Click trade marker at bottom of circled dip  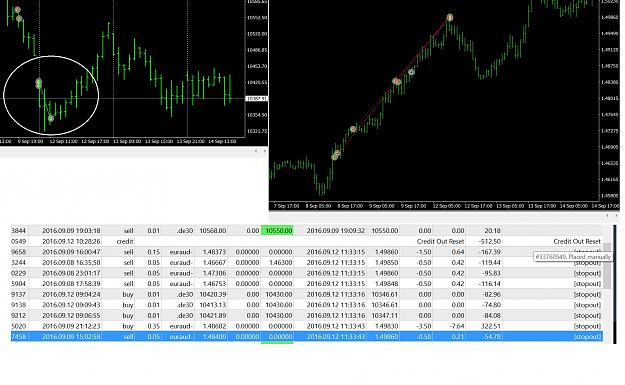point(51,118)
